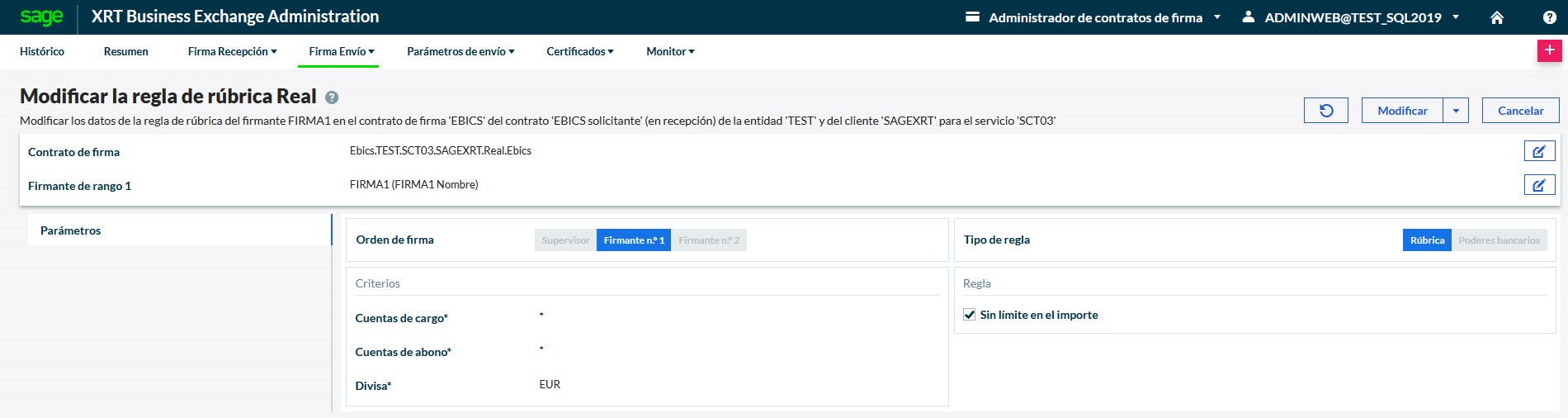Open ADMINWEB@TEST_SQL2019 user menu

[1352, 17]
